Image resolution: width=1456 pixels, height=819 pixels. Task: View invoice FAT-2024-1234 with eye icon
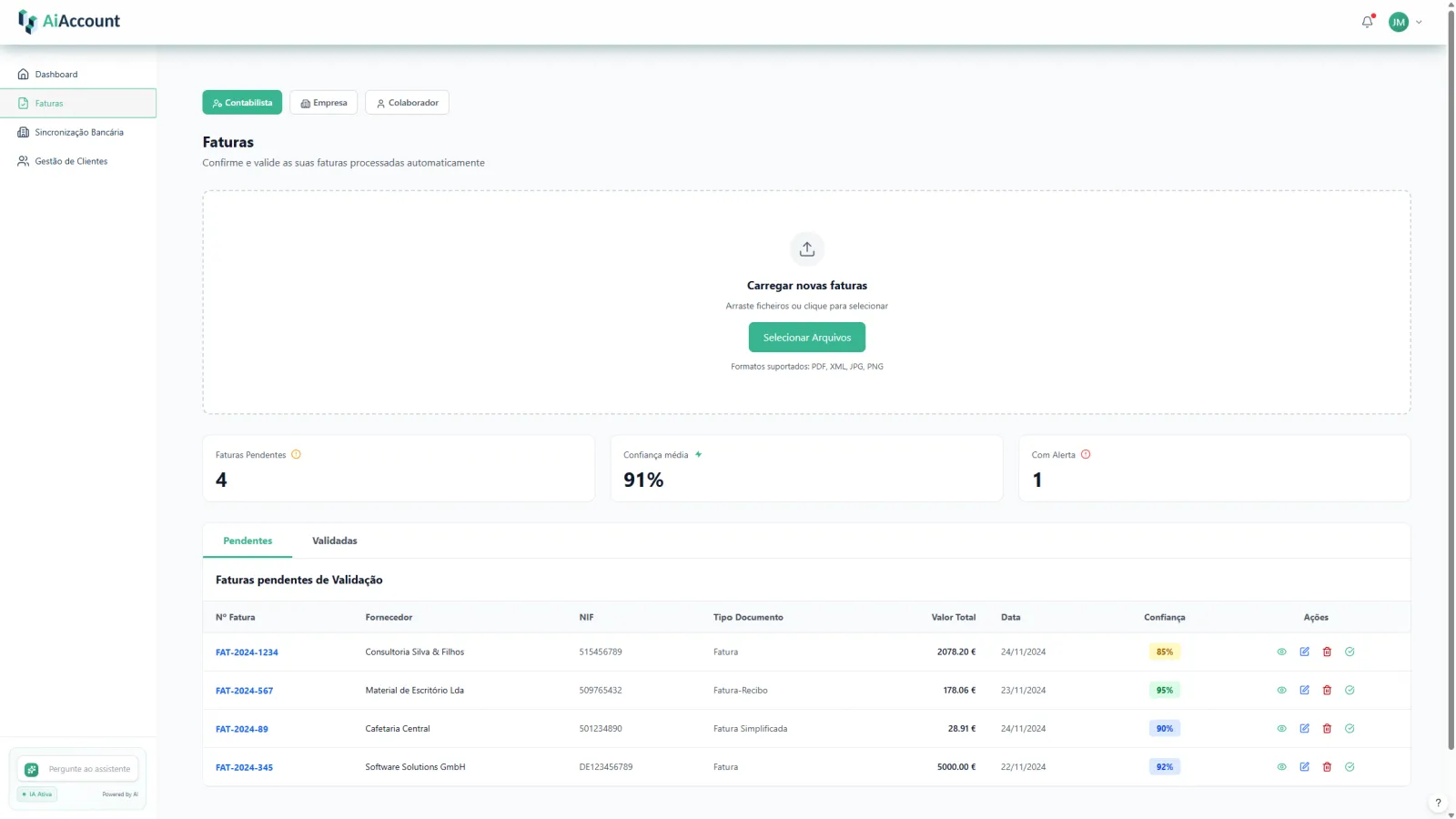click(x=1281, y=652)
